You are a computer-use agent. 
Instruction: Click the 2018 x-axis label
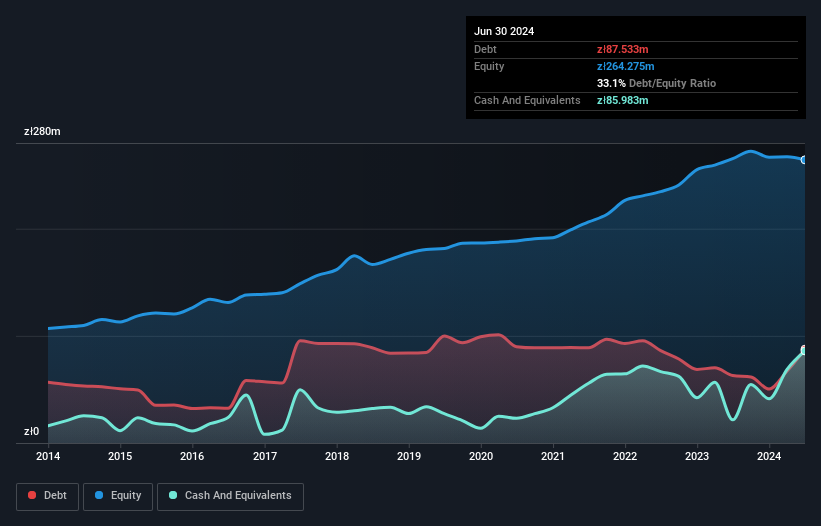tap(337, 456)
